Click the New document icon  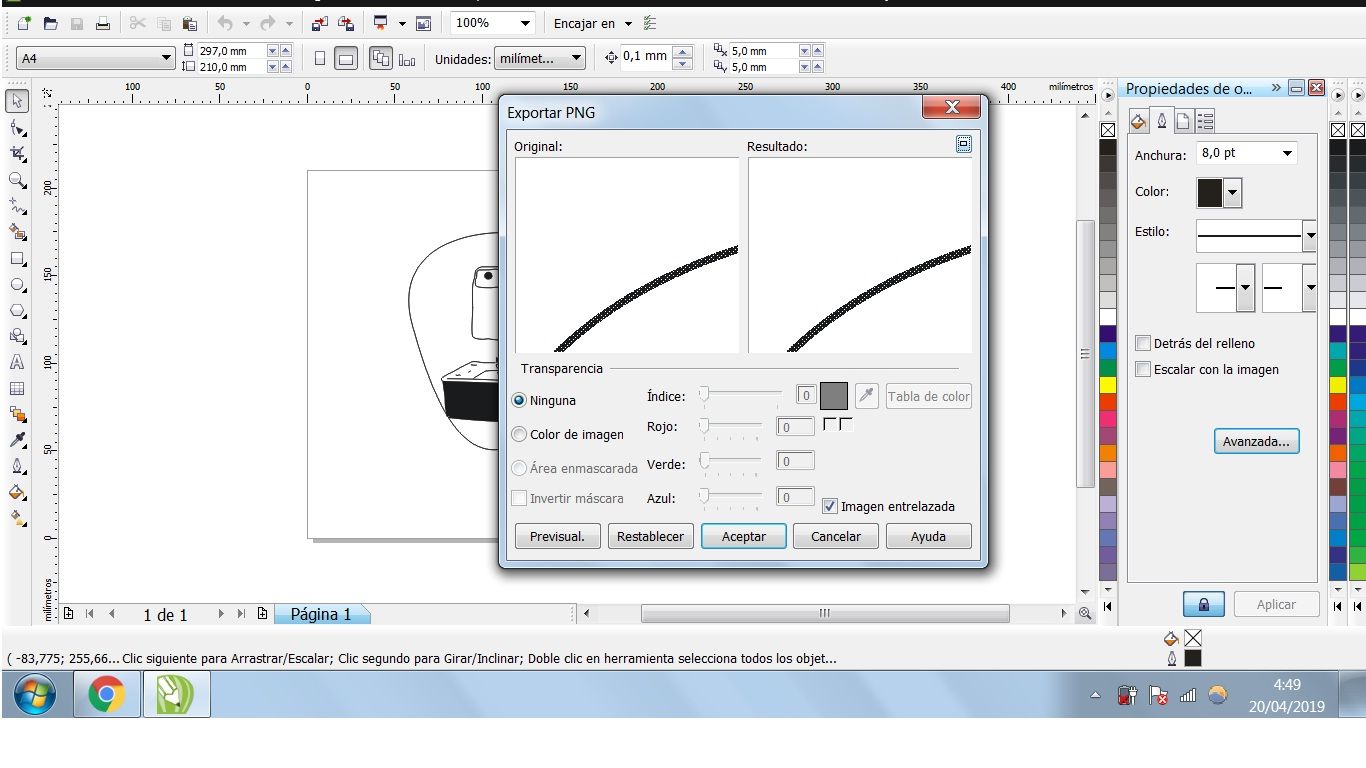pyautogui.click(x=24, y=23)
